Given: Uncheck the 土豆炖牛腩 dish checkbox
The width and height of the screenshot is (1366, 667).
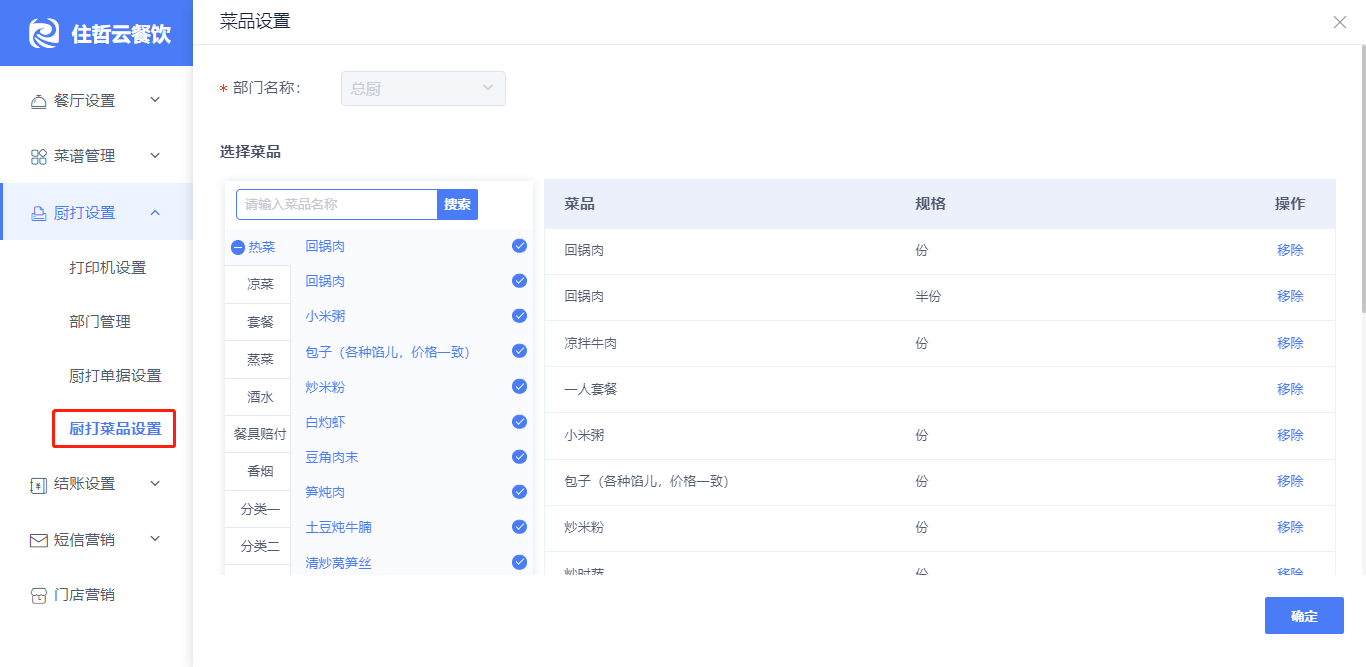Looking at the screenshot, I should click(519, 527).
